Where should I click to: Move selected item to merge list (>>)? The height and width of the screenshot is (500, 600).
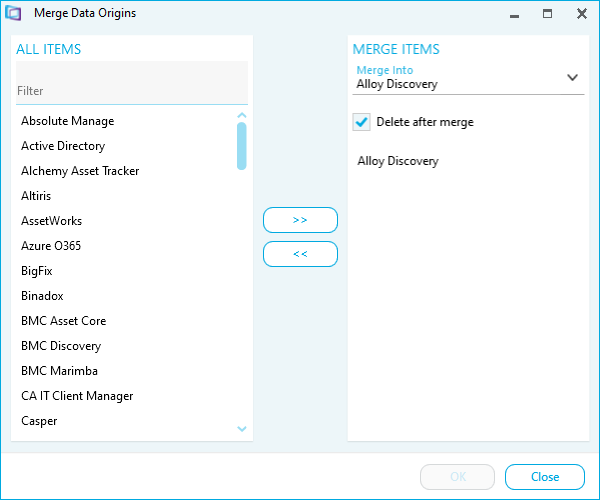click(x=300, y=220)
